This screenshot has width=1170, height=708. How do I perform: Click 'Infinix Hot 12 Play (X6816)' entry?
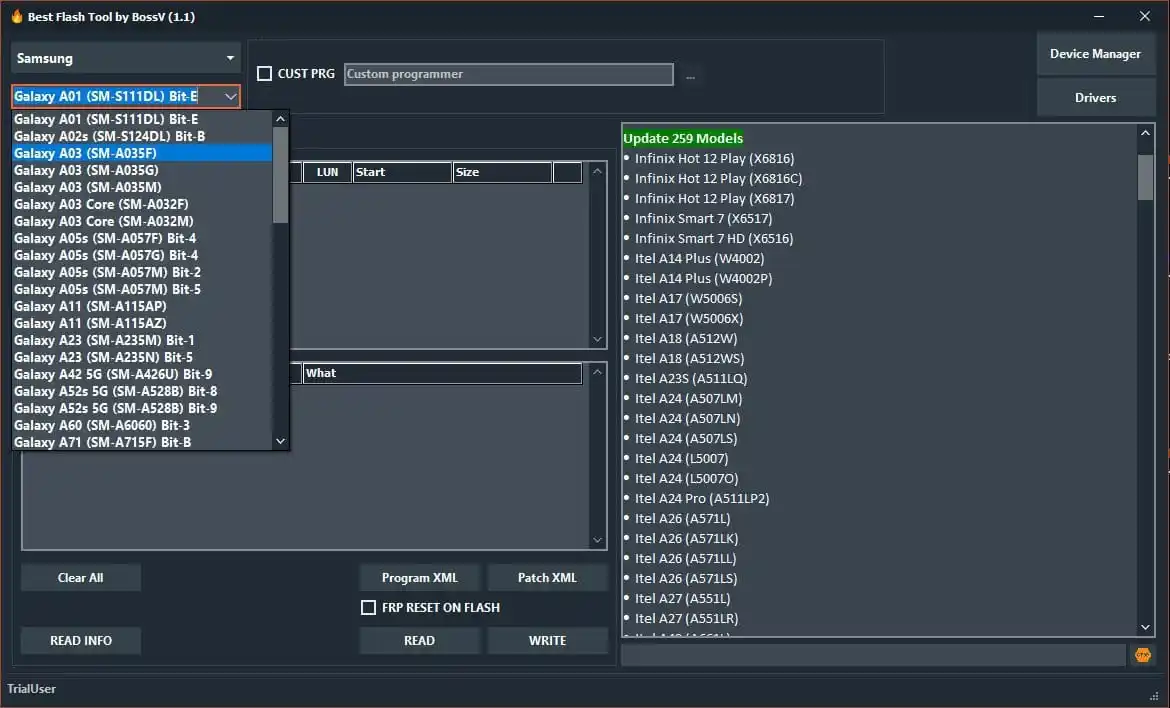714,158
